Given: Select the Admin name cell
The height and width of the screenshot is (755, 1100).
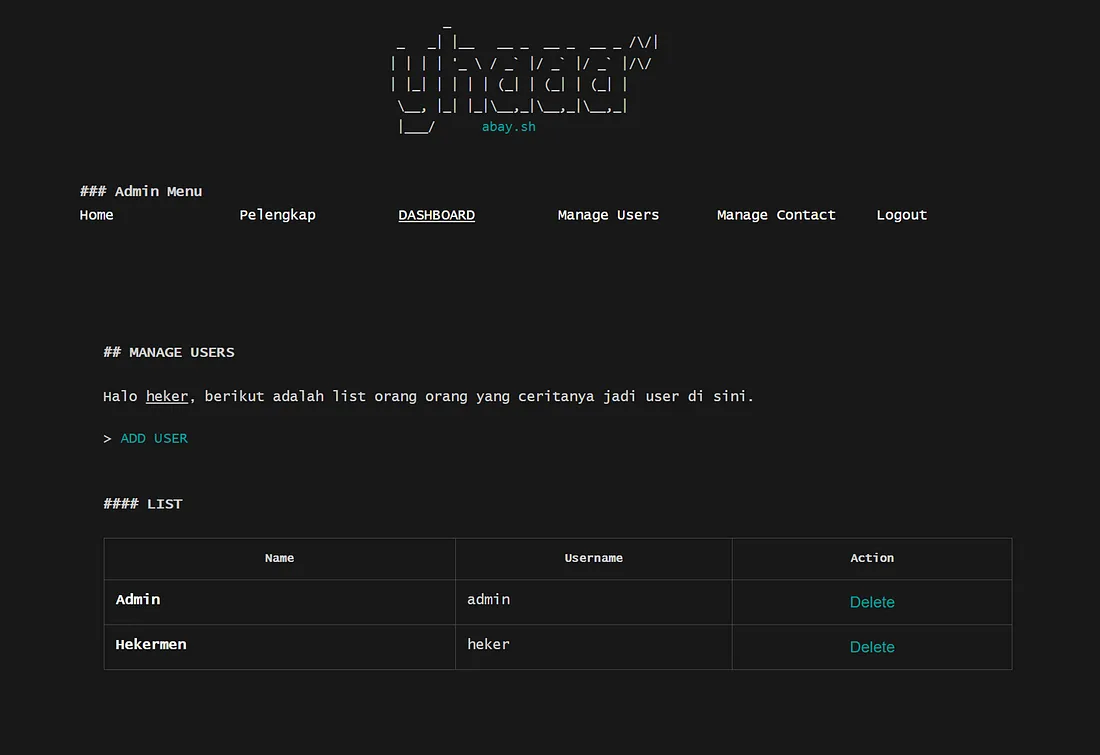Looking at the screenshot, I should point(137,599).
